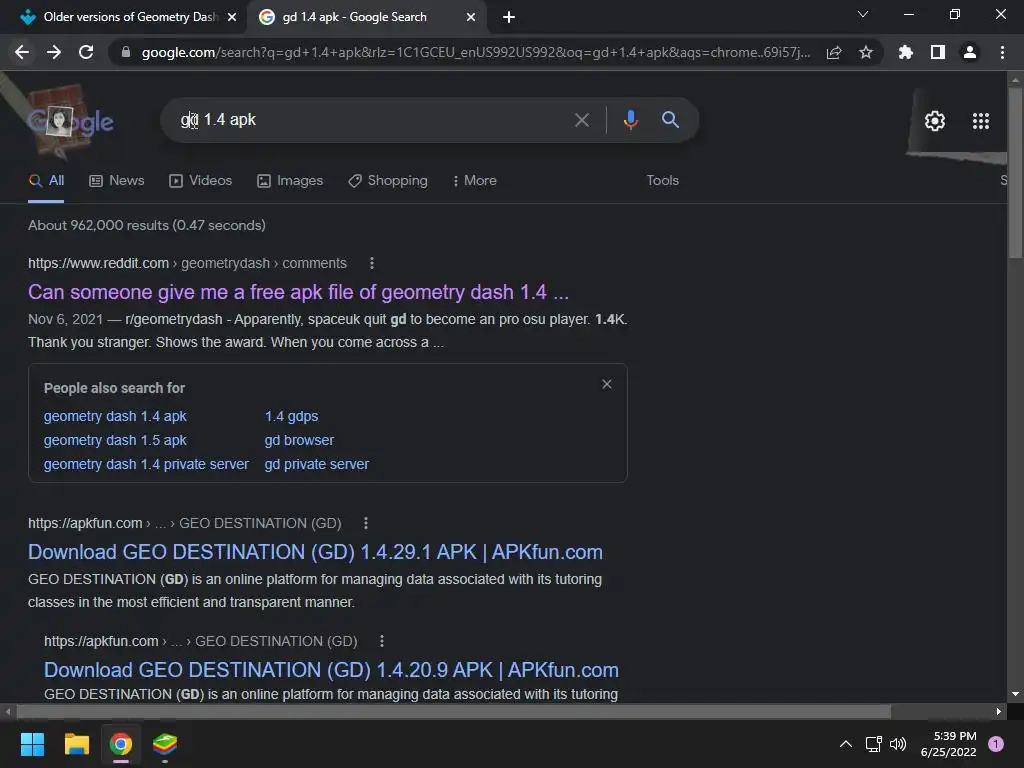Open the tab search chevron
The image size is (1024, 768).
(863, 14)
